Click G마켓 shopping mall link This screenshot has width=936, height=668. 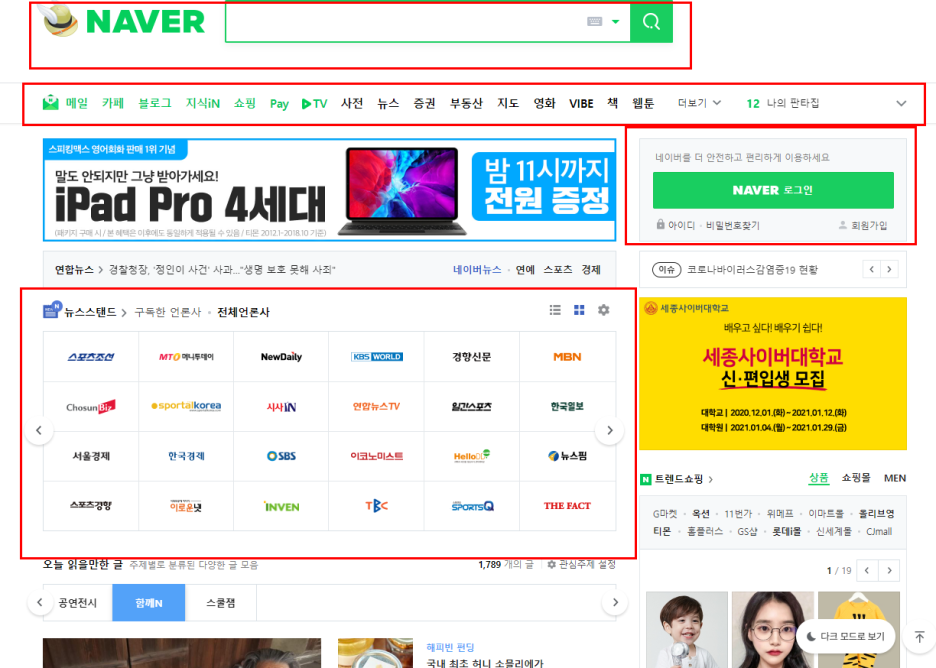[664, 513]
